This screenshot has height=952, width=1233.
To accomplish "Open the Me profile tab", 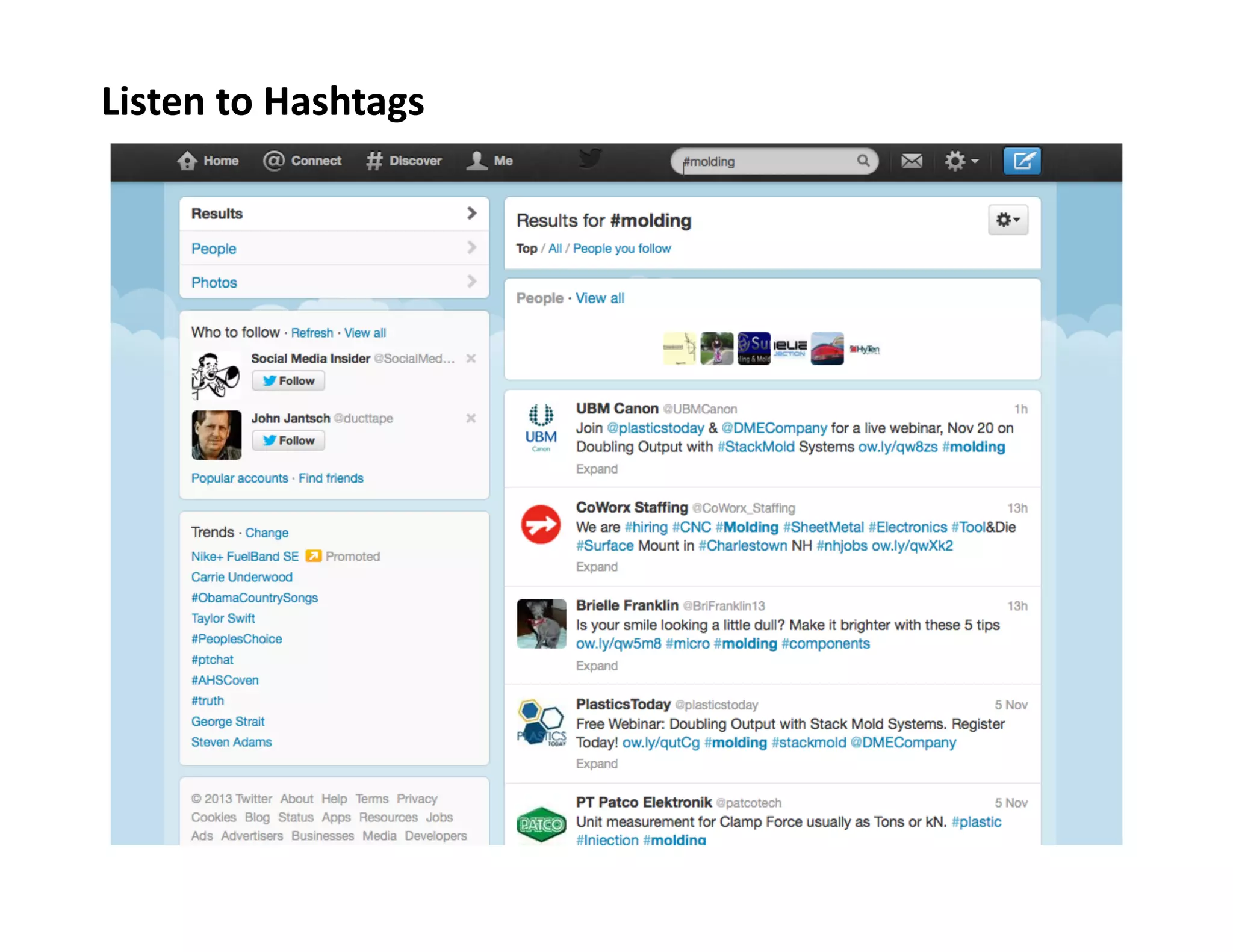I will click(x=489, y=161).
